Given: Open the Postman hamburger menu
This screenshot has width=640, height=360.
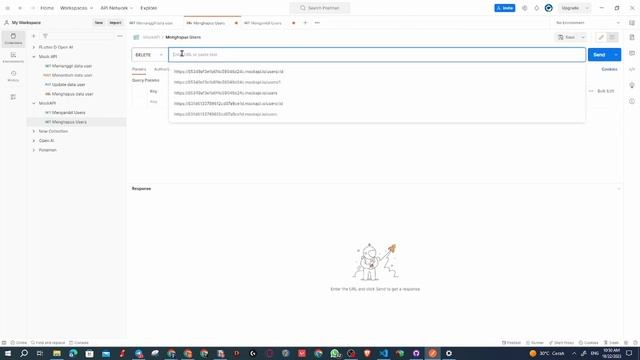Looking at the screenshot, I should (7, 8).
